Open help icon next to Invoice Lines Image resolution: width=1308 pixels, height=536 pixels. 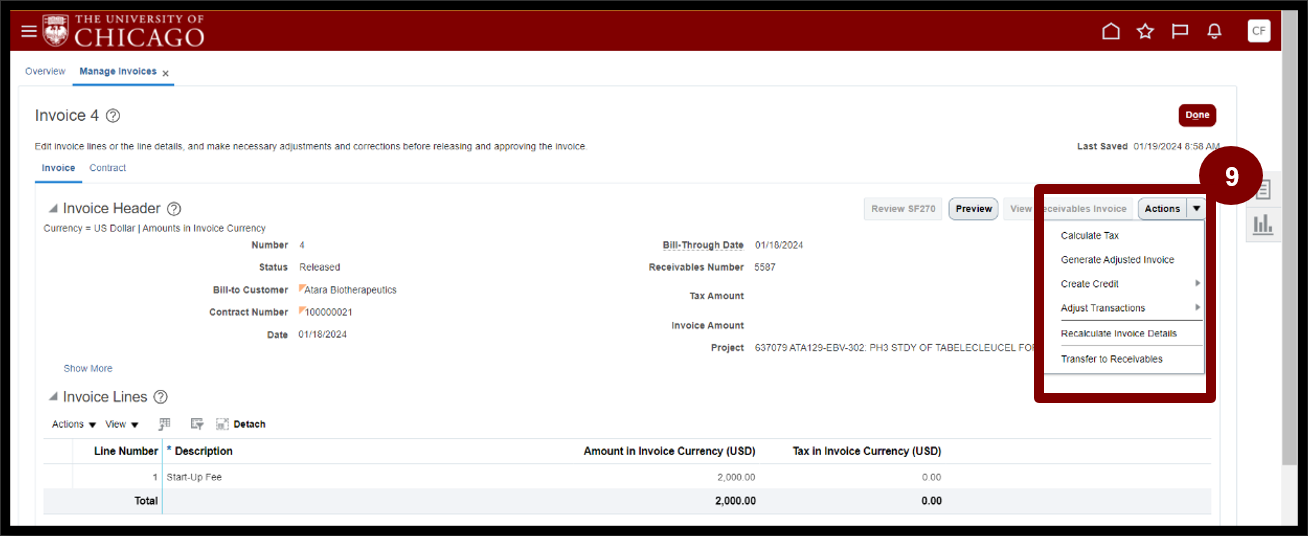pos(160,397)
